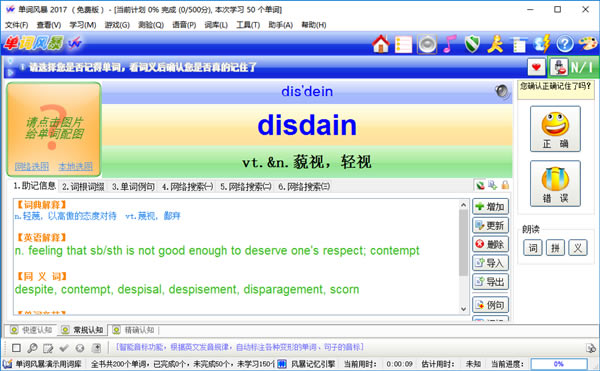The image size is (600, 371).
Task: Click the lock icon above the notes panel
Action: tap(505, 186)
